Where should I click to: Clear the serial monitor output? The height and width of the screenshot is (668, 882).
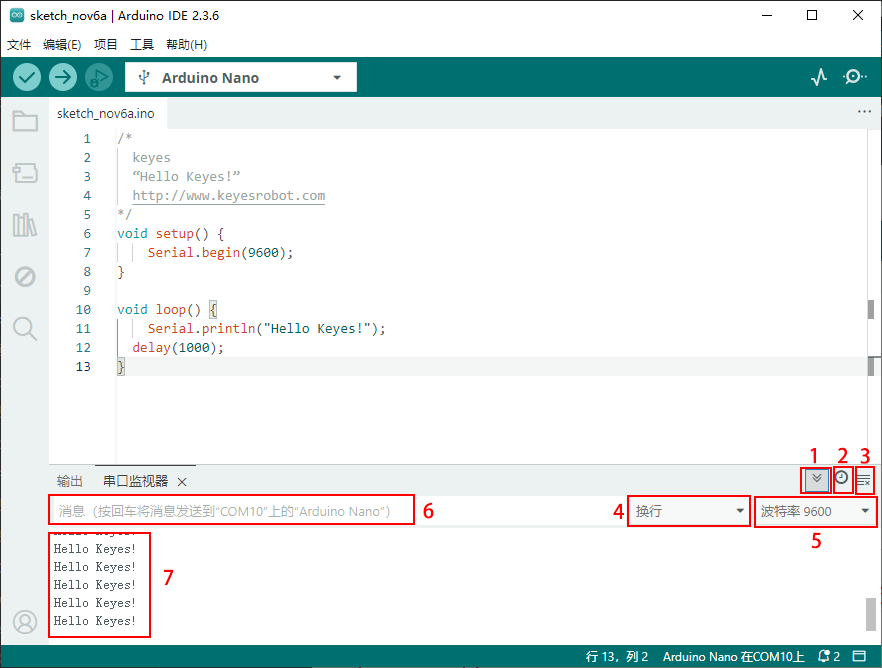click(x=864, y=481)
